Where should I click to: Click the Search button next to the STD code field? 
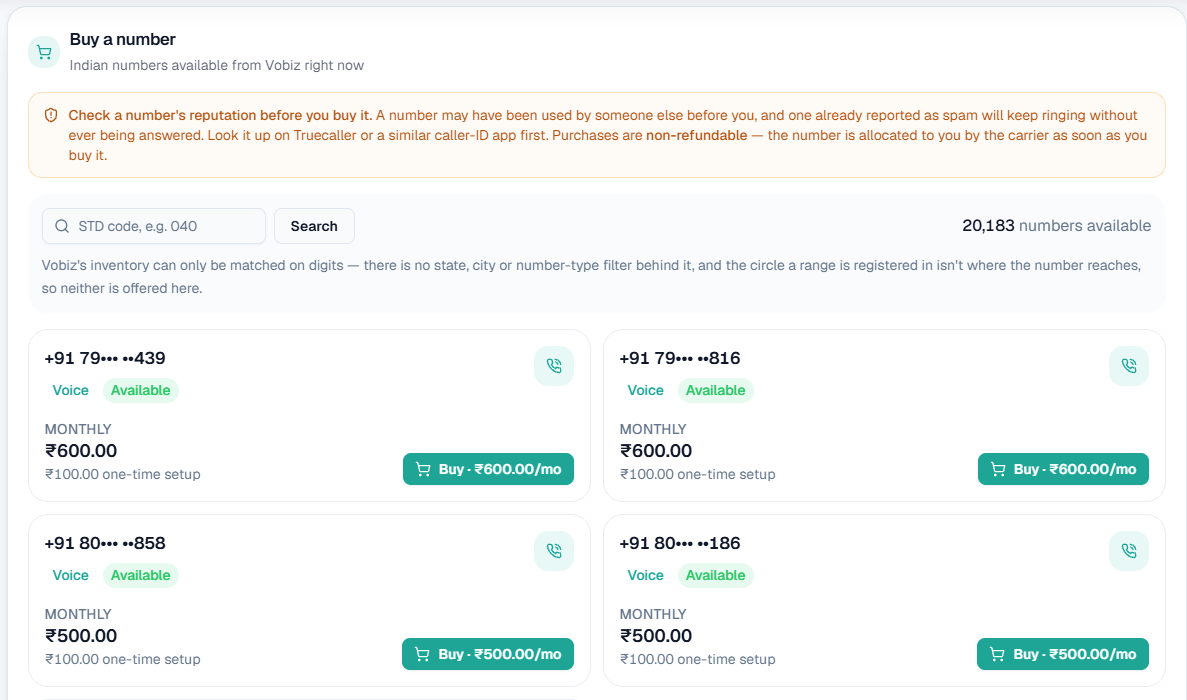pos(314,226)
